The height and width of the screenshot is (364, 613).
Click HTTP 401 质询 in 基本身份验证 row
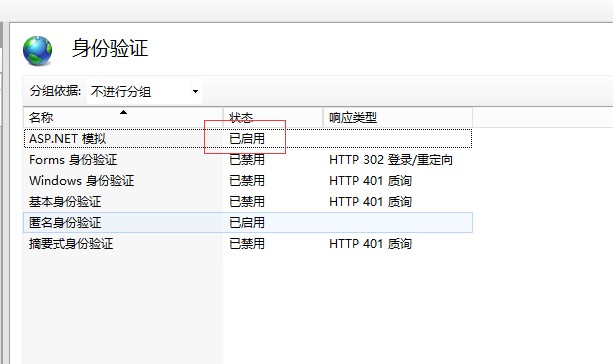[x=371, y=202]
